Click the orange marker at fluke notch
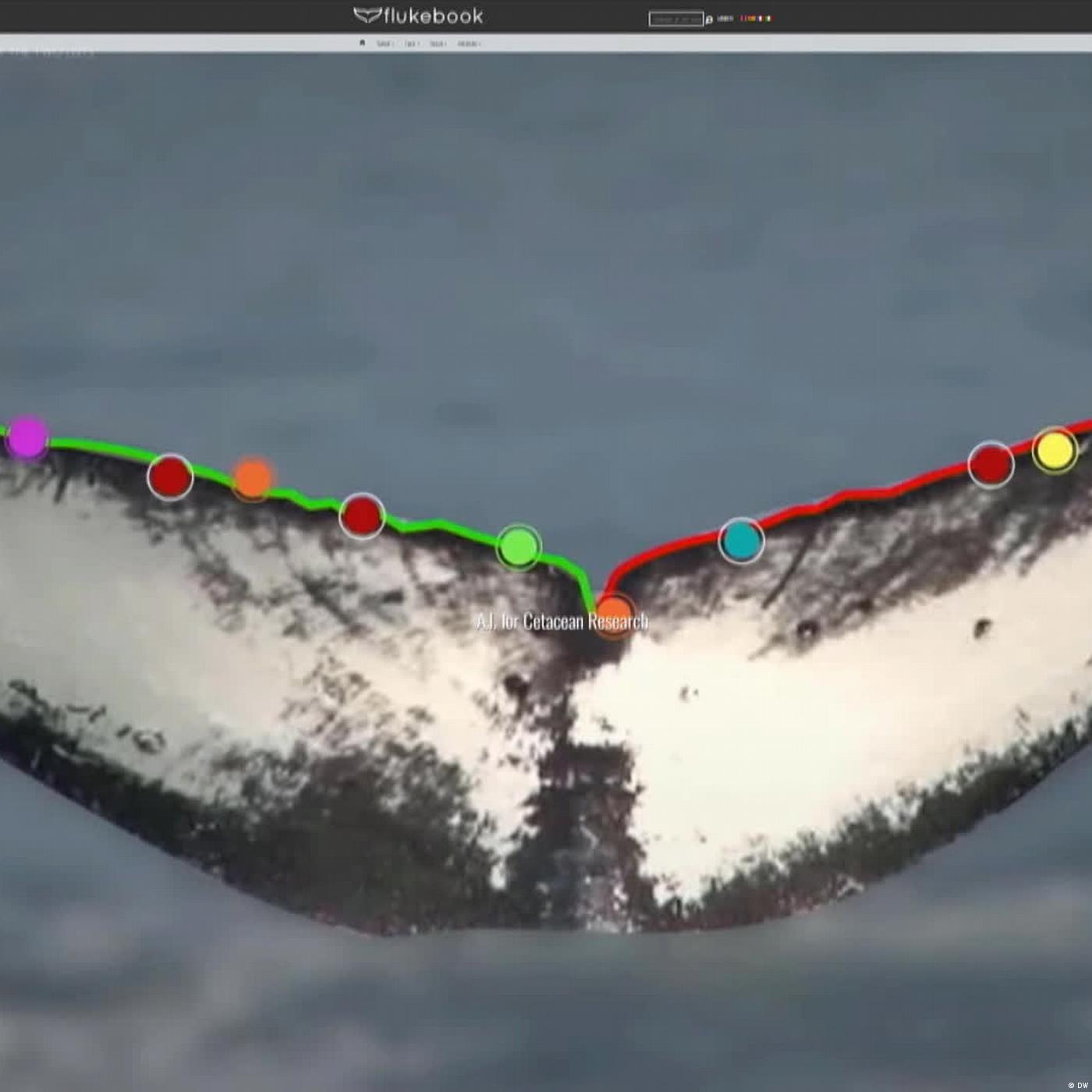Screen dimensions: 1092x1092 tap(614, 614)
